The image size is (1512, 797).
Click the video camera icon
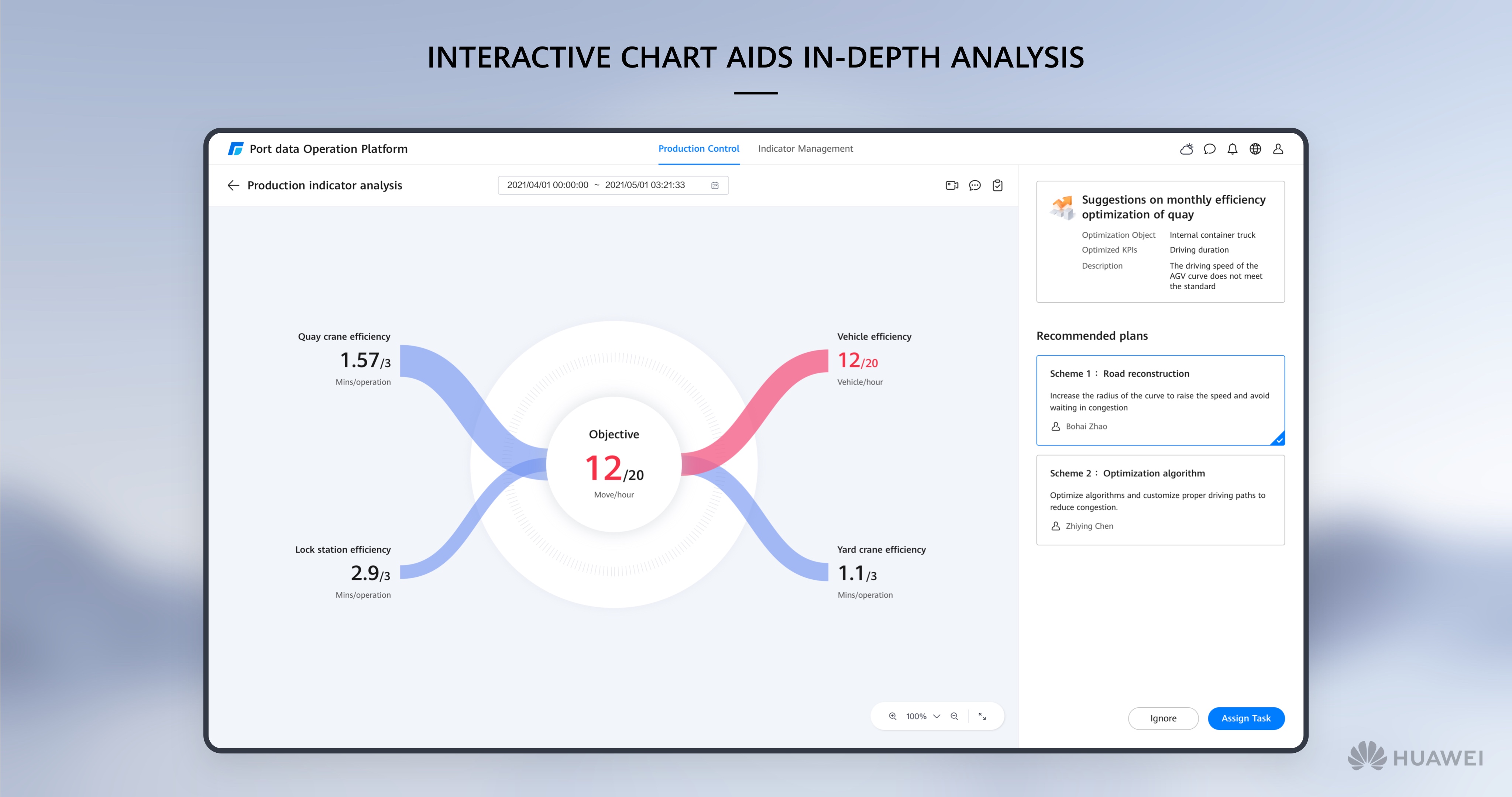[951, 186]
